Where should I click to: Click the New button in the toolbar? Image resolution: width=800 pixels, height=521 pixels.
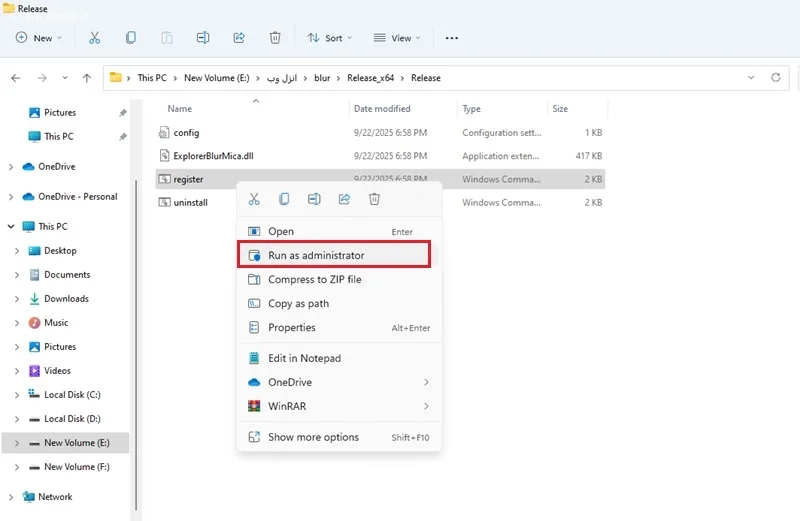tap(39, 38)
